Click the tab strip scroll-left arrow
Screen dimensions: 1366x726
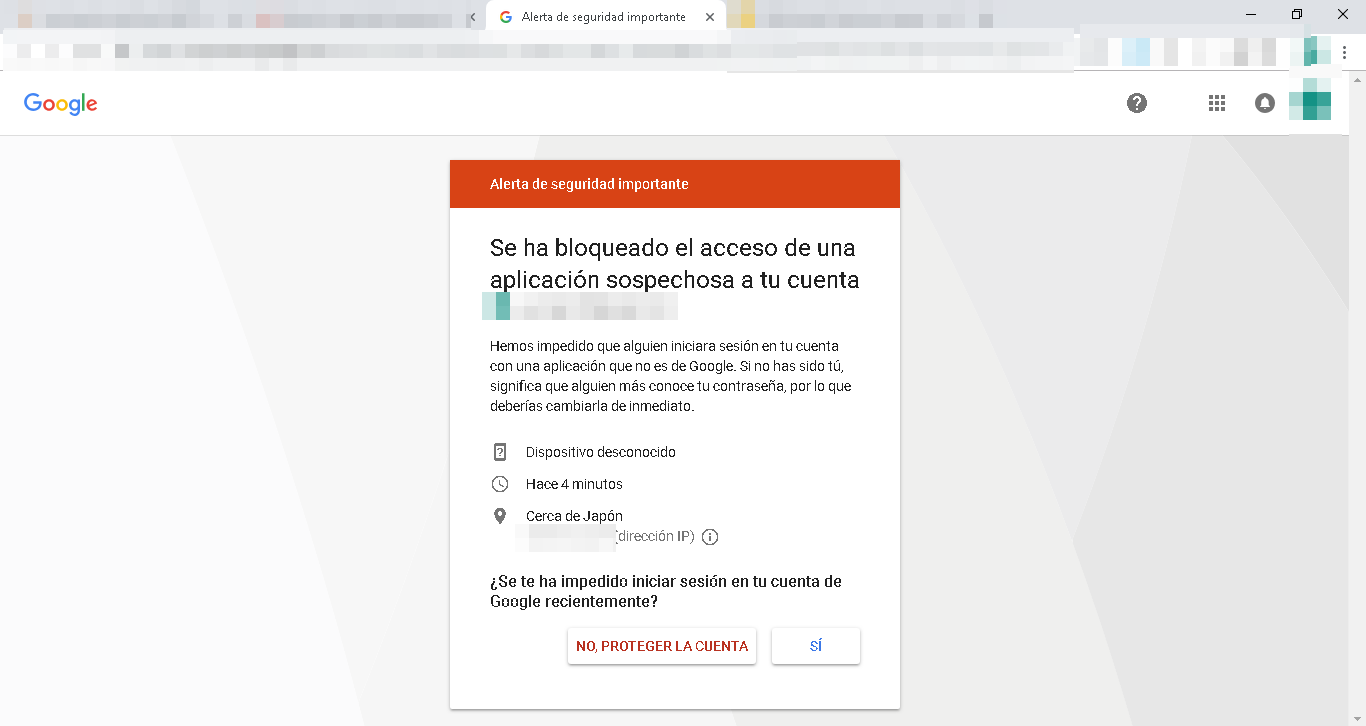pyautogui.click(x=472, y=17)
